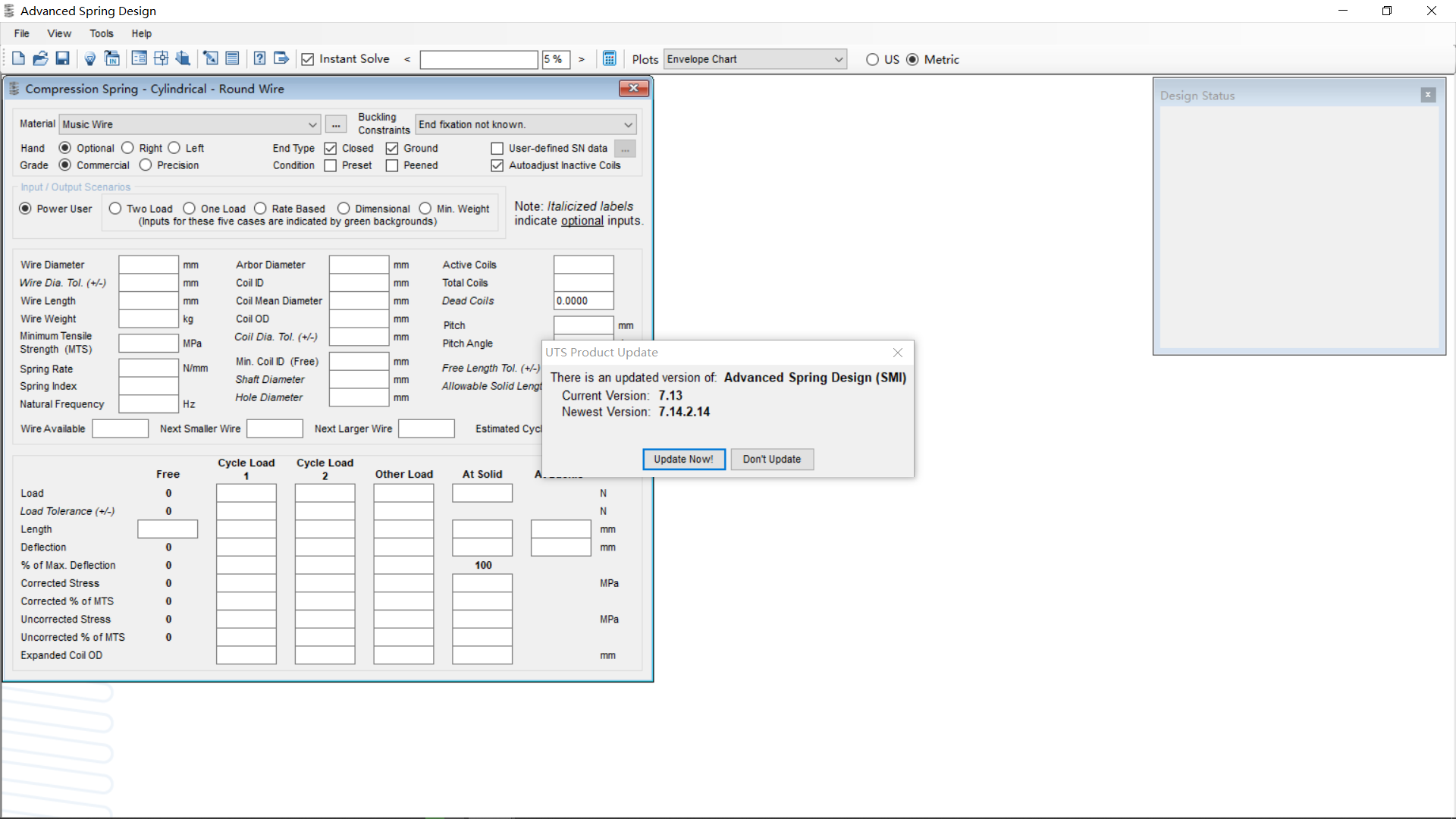The image size is (1456, 819).
Task: Select the One Load scenario
Action: point(190,209)
